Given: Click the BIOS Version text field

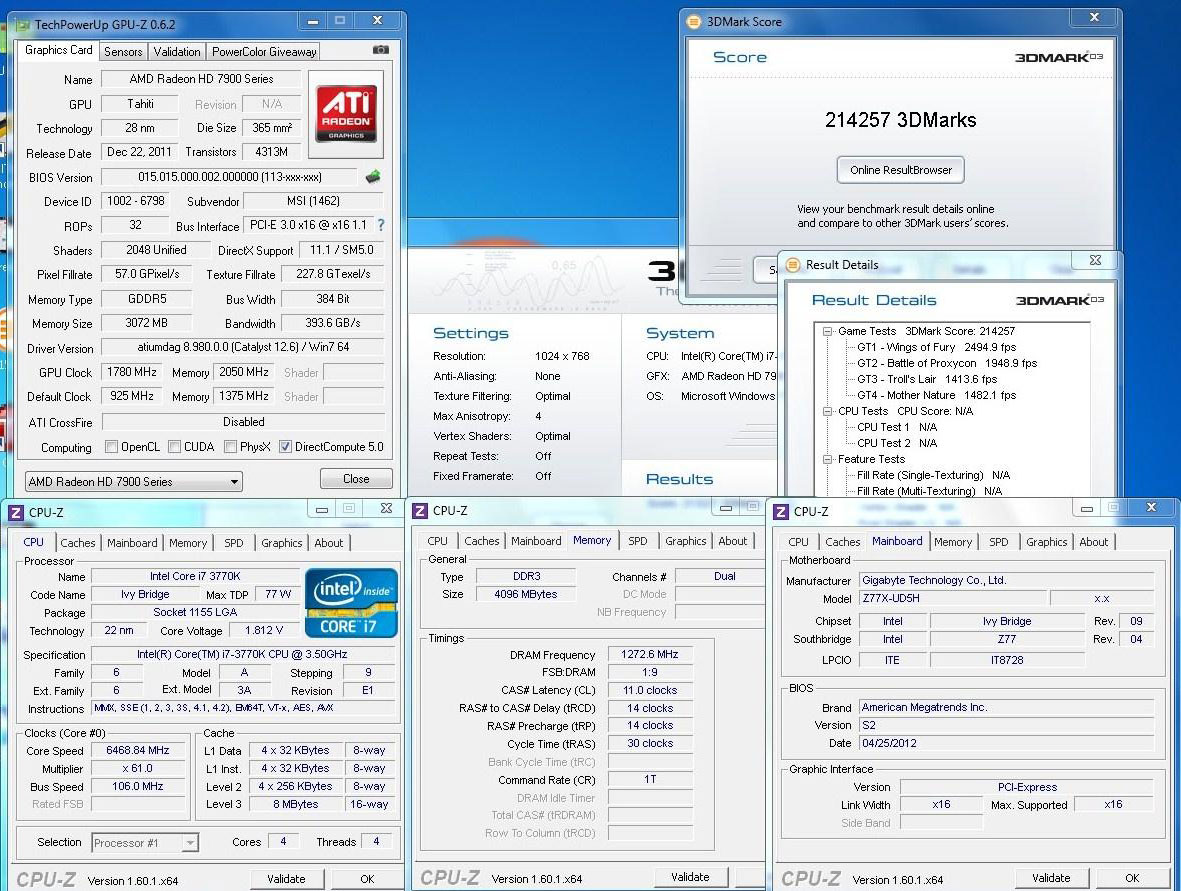Looking at the screenshot, I should click(x=227, y=177).
